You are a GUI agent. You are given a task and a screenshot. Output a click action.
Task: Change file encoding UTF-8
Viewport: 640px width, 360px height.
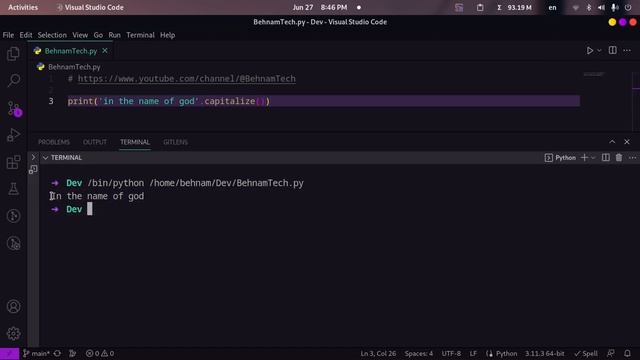(x=451, y=353)
